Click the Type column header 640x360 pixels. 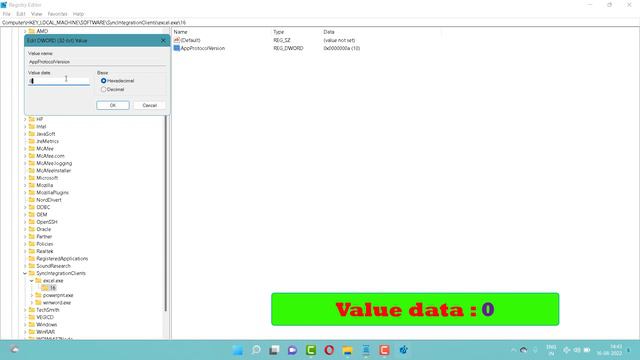[x=278, y=32]
